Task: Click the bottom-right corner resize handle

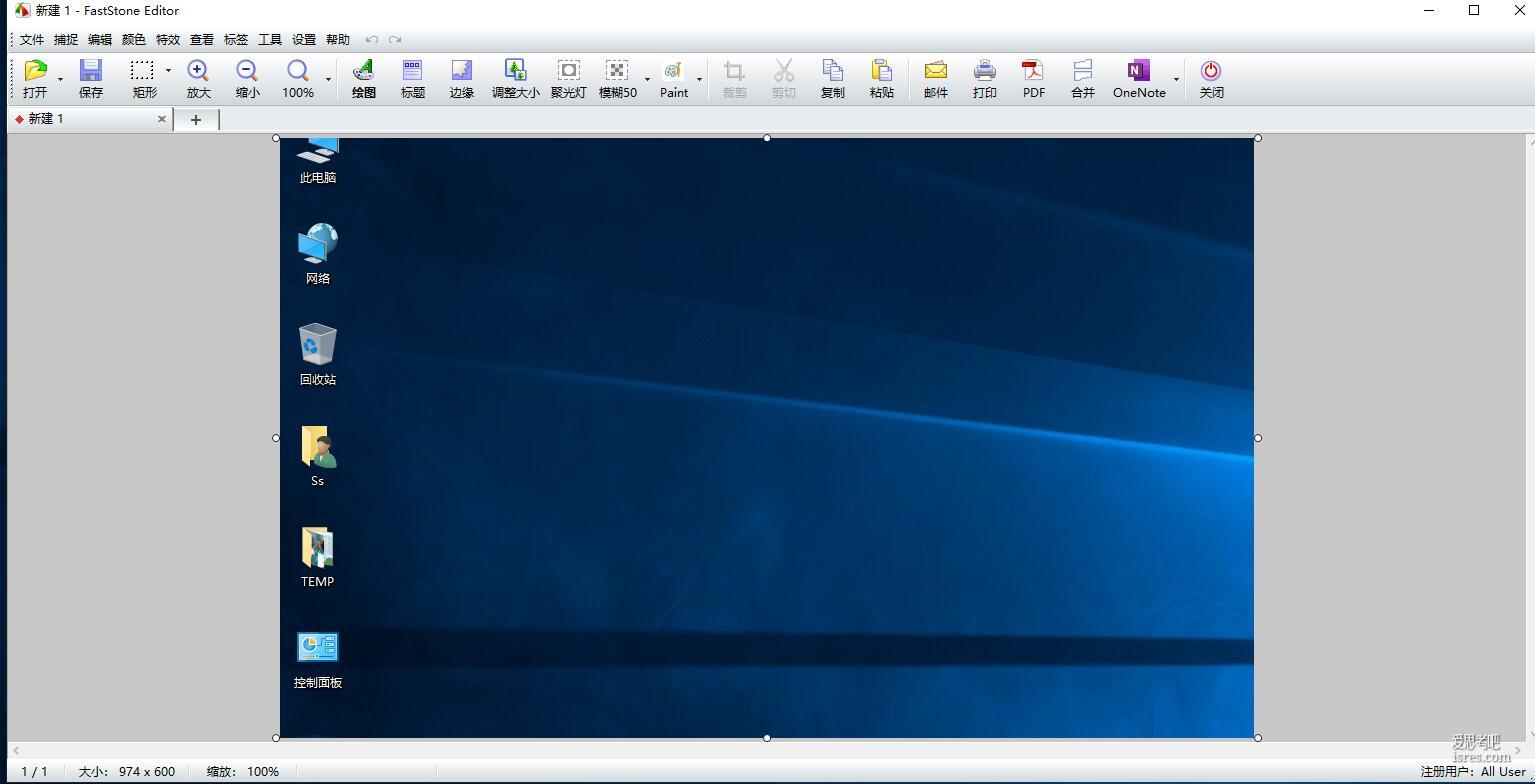Action: tap(1258, 738)
